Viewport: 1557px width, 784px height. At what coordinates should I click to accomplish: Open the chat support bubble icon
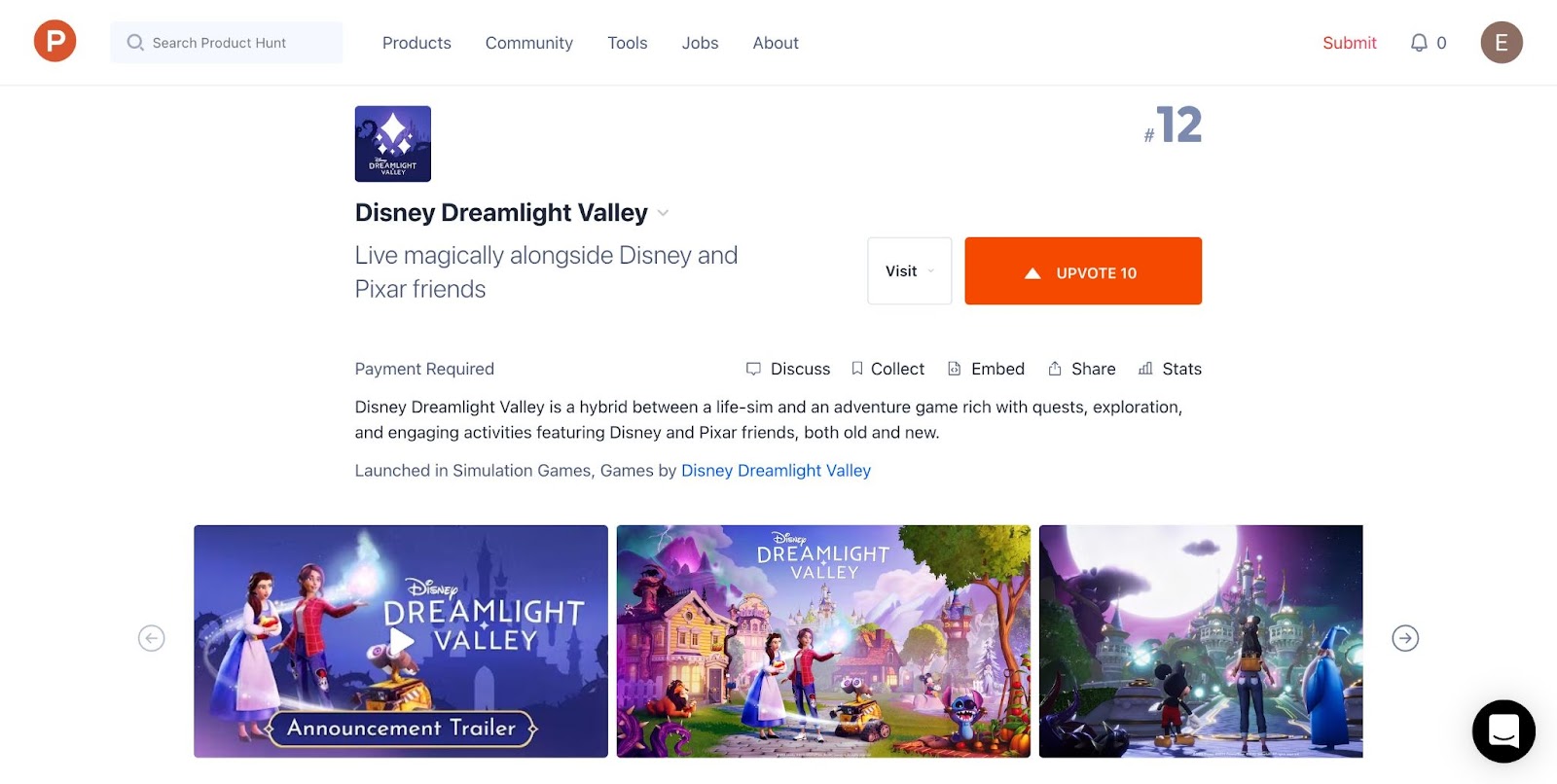pos(1503,731)
